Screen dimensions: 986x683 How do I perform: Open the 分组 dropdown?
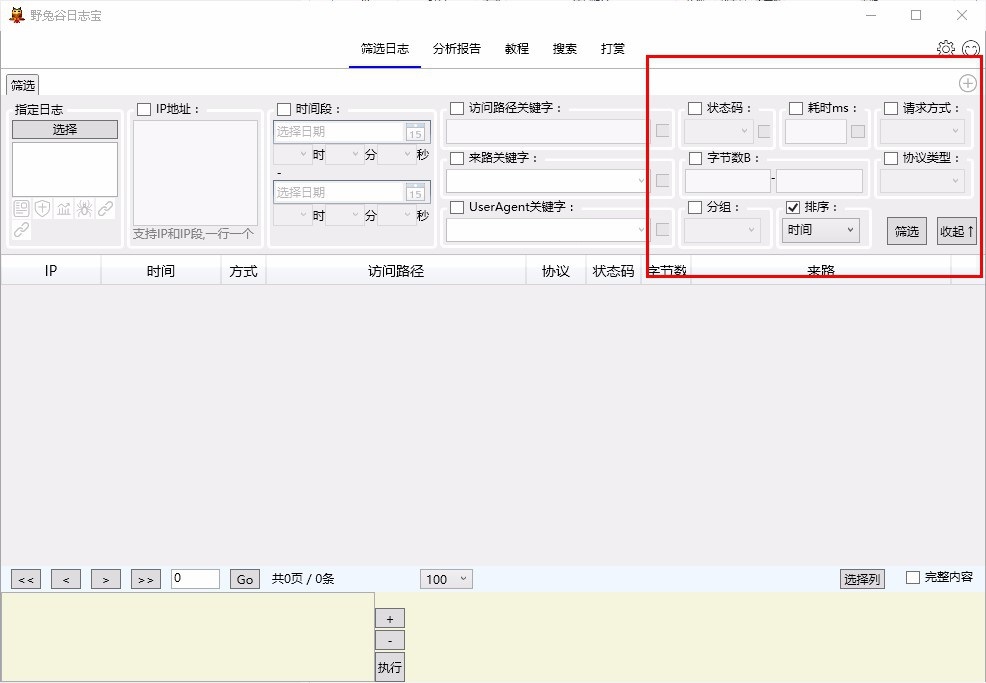click(722, 230)
